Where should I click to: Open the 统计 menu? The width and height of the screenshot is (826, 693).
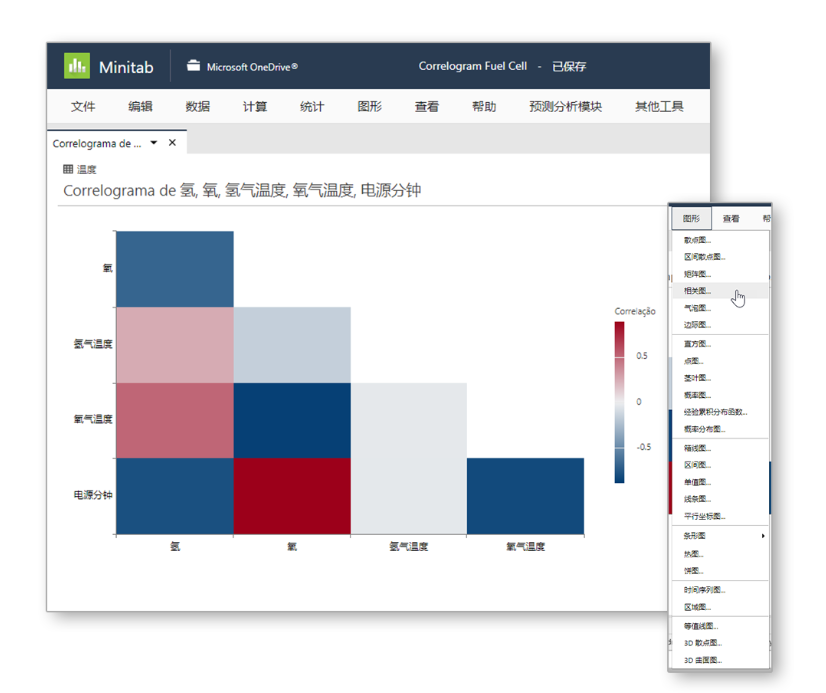[312, 107]
